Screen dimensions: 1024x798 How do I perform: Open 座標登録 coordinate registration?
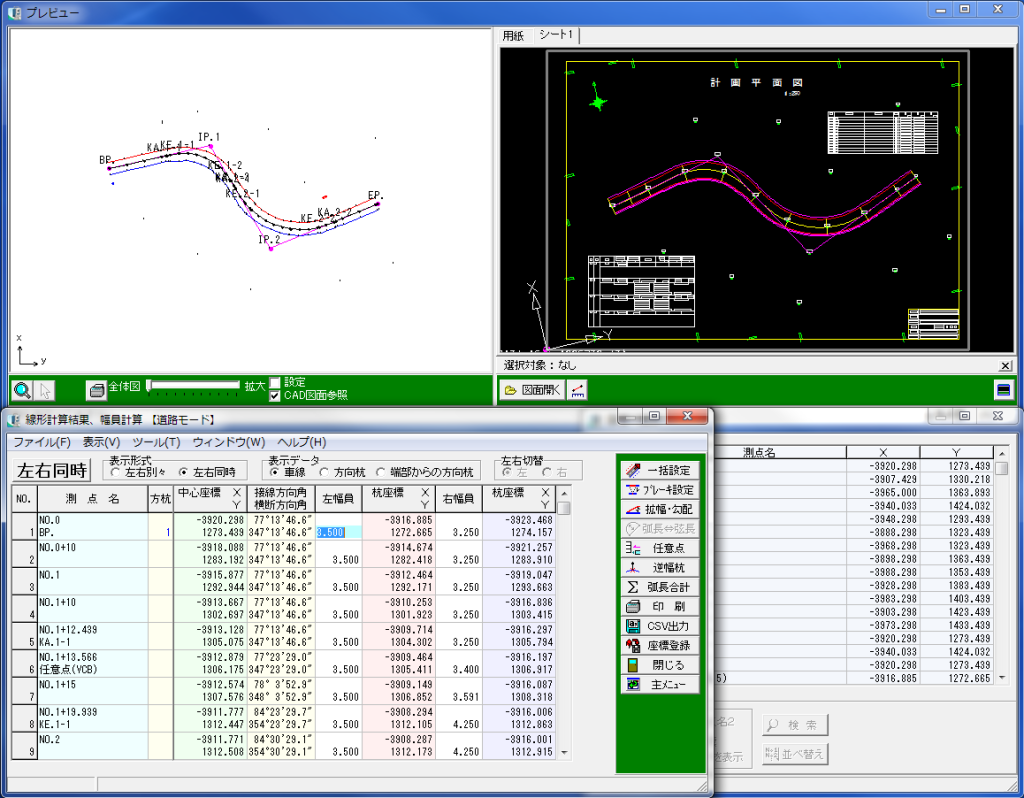(x=660, y=645)
